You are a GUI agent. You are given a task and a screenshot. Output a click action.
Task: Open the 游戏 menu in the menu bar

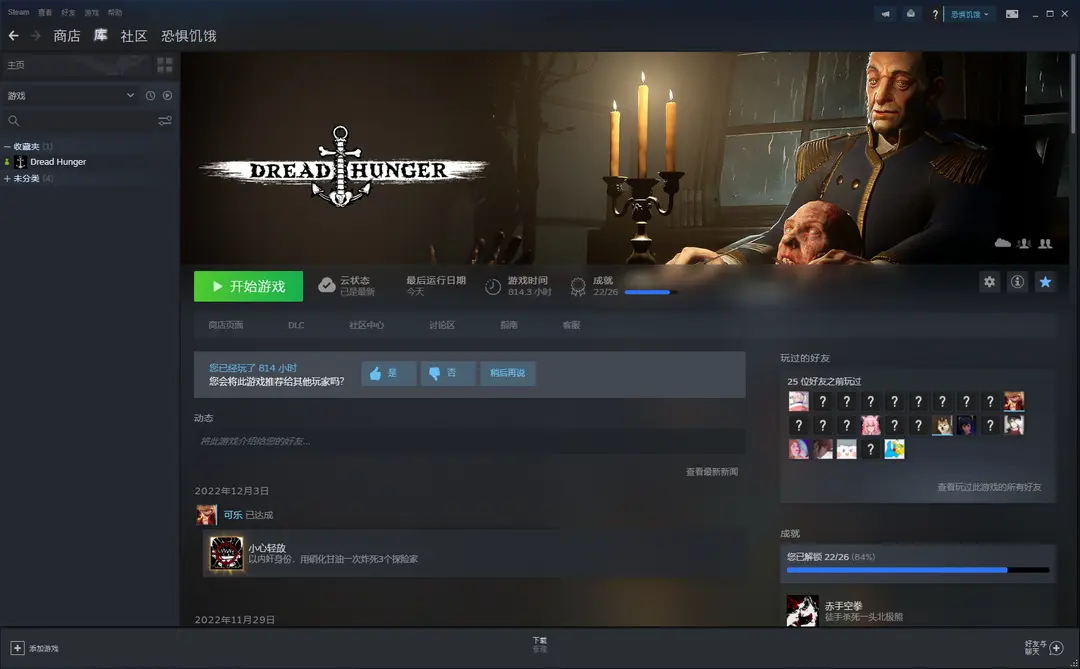pos(92,12)
